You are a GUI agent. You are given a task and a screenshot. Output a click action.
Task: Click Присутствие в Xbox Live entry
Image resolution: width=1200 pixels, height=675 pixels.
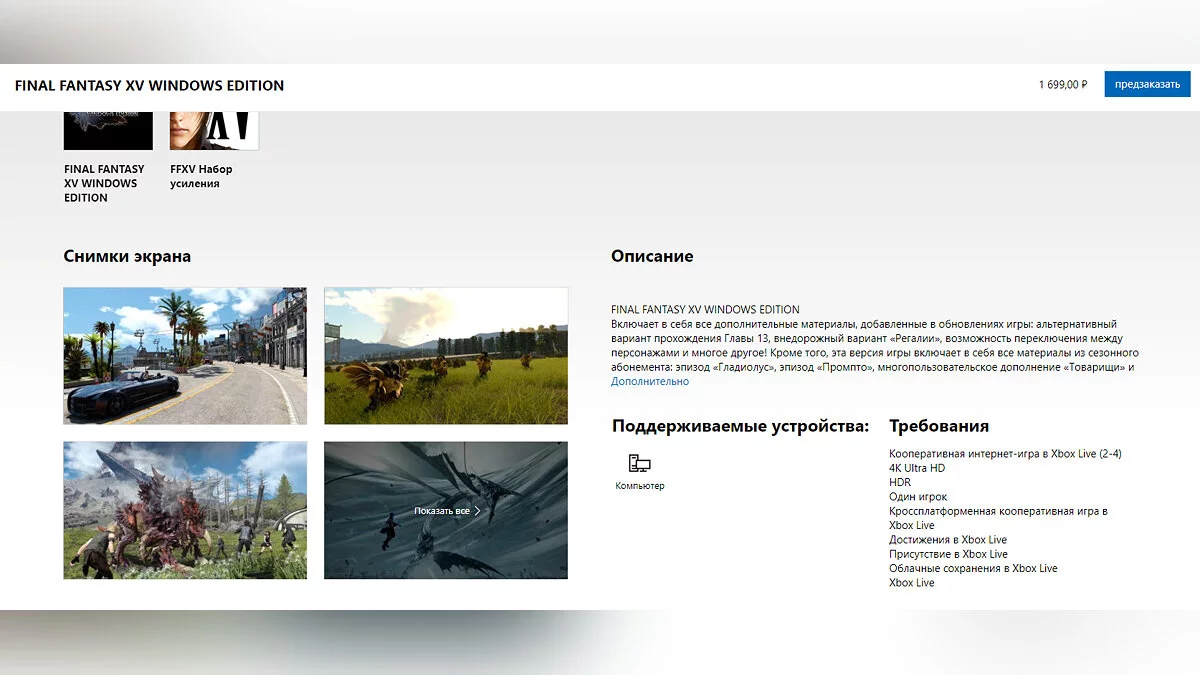click(x=948, y=554)
